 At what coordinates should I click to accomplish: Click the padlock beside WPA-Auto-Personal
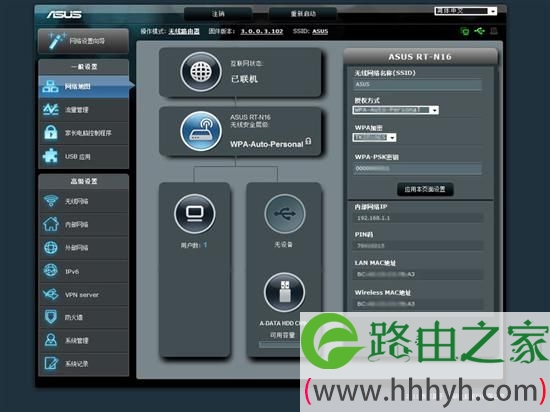point(308,141)
